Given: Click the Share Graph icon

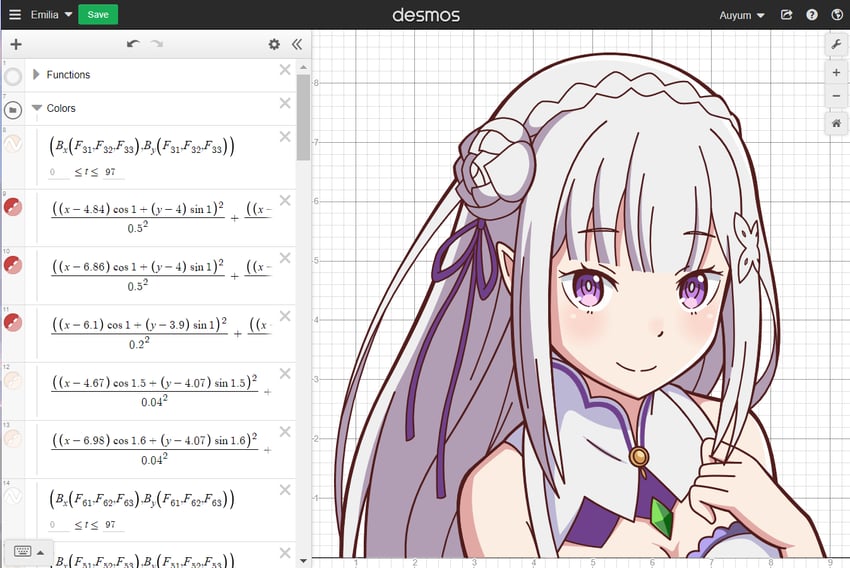Looking at the screenshot, I should tap(786, 15).
